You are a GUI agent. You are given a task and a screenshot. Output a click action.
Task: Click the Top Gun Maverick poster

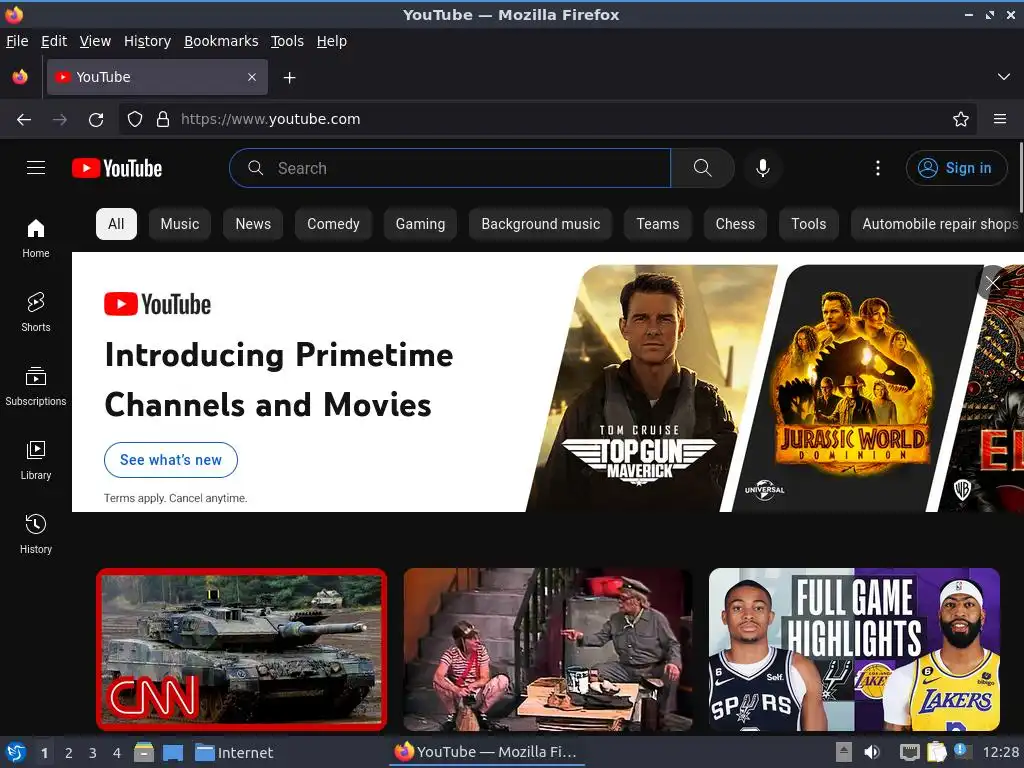click(650, 388)
